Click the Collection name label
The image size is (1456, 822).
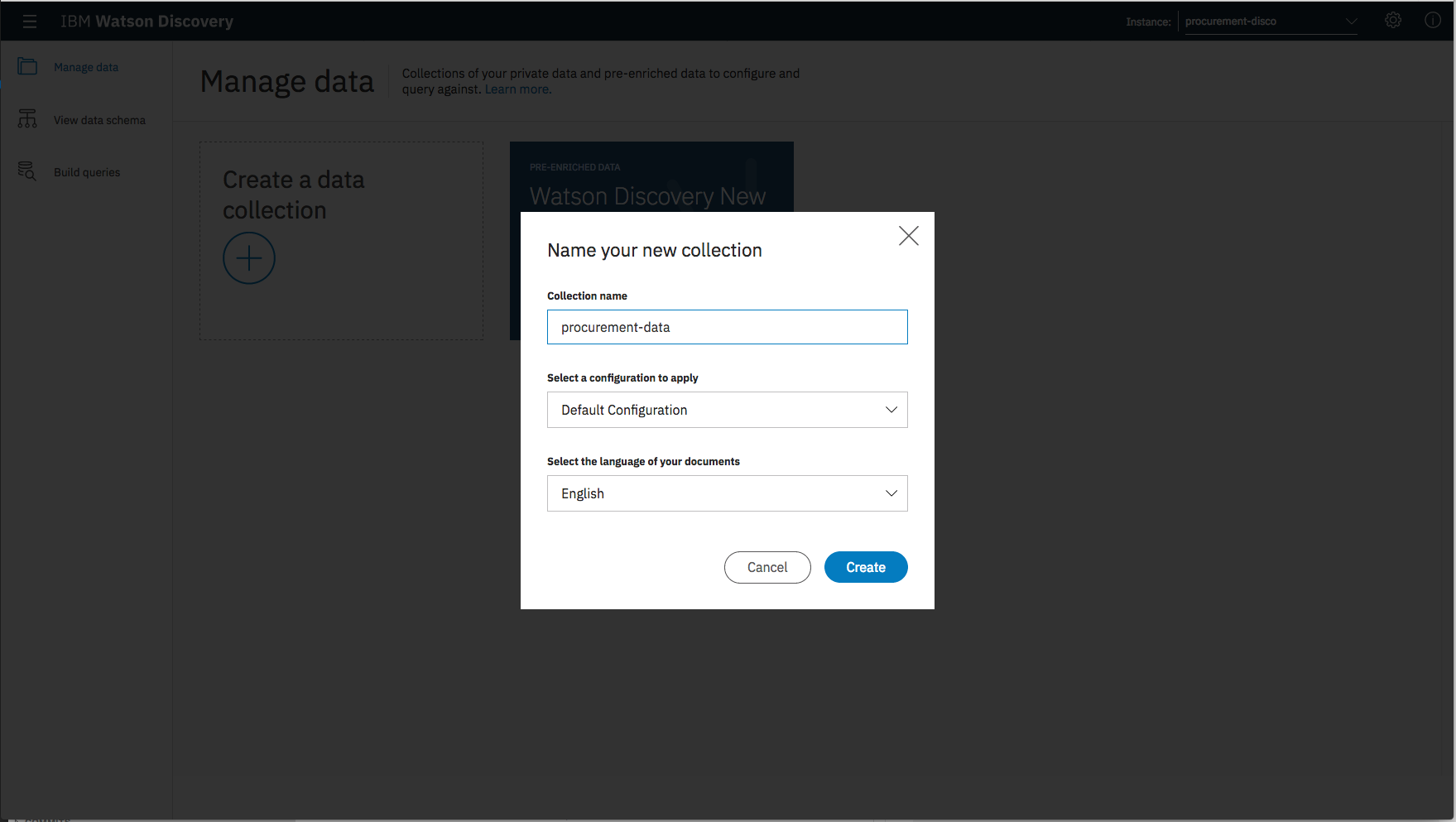point(587,296)
